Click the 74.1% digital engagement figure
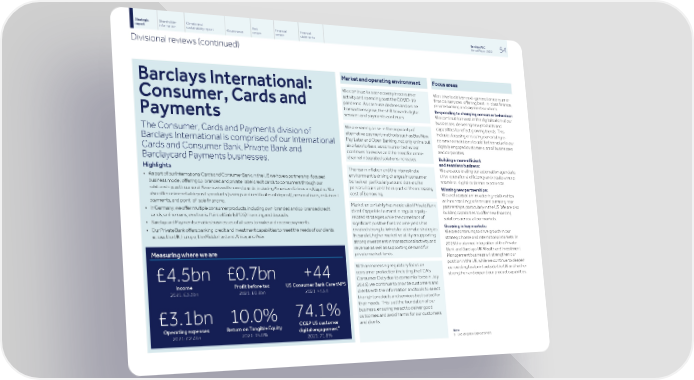The height and width of the screenshot is (380, 694). pos(318,311)
